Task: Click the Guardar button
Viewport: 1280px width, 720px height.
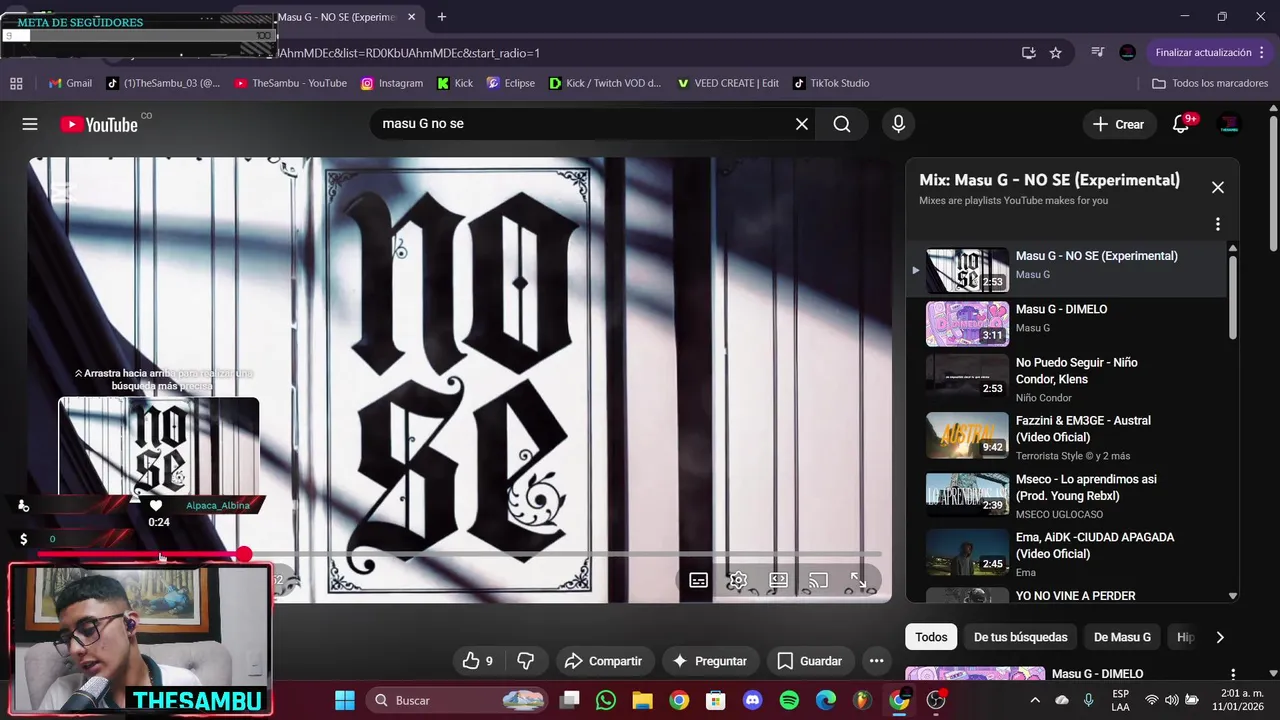Action: 810,661
